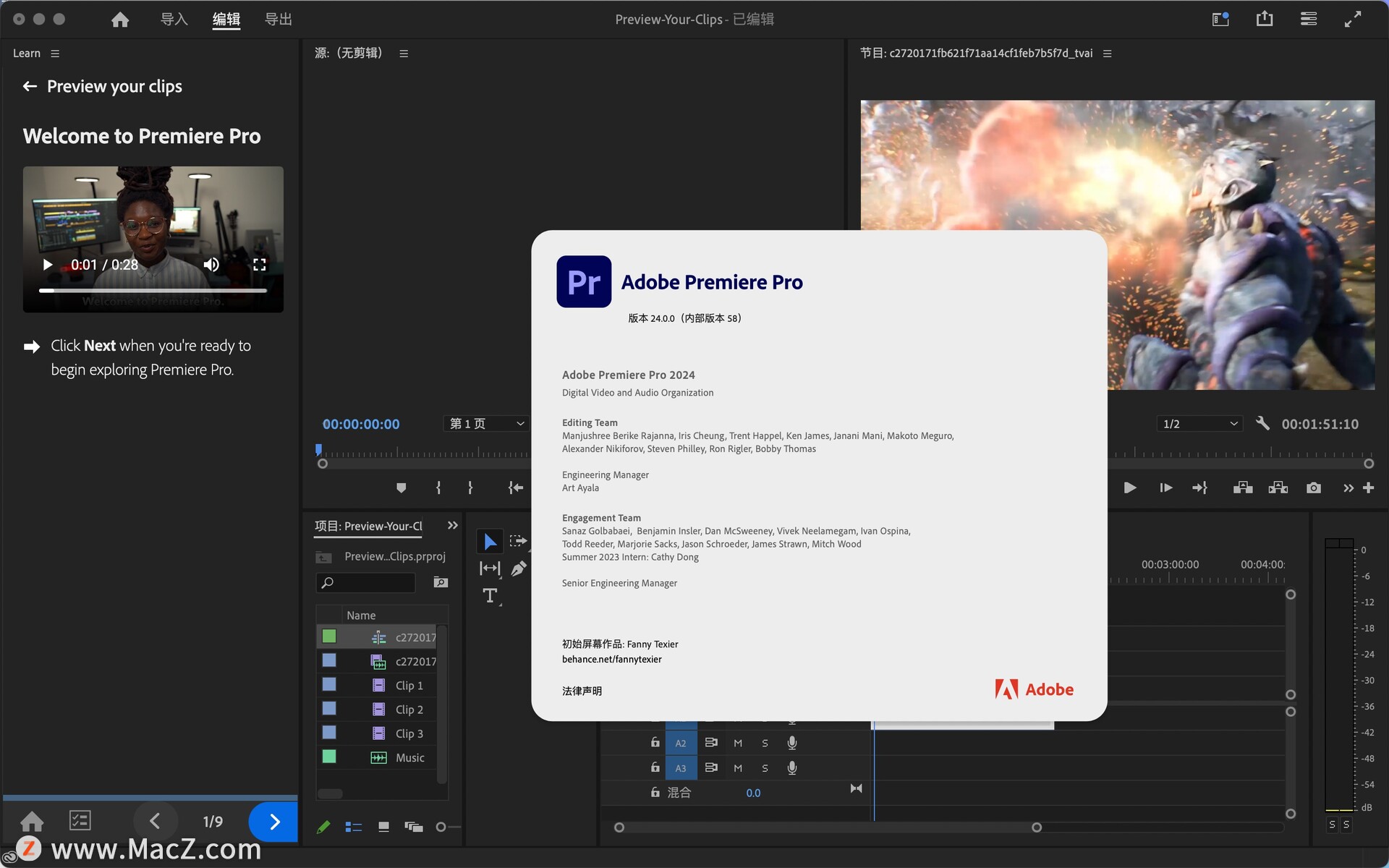Go to the Home screen icon in header
Screen dimensions: 1389x868
pyautogui.click(x=120, y=20)
